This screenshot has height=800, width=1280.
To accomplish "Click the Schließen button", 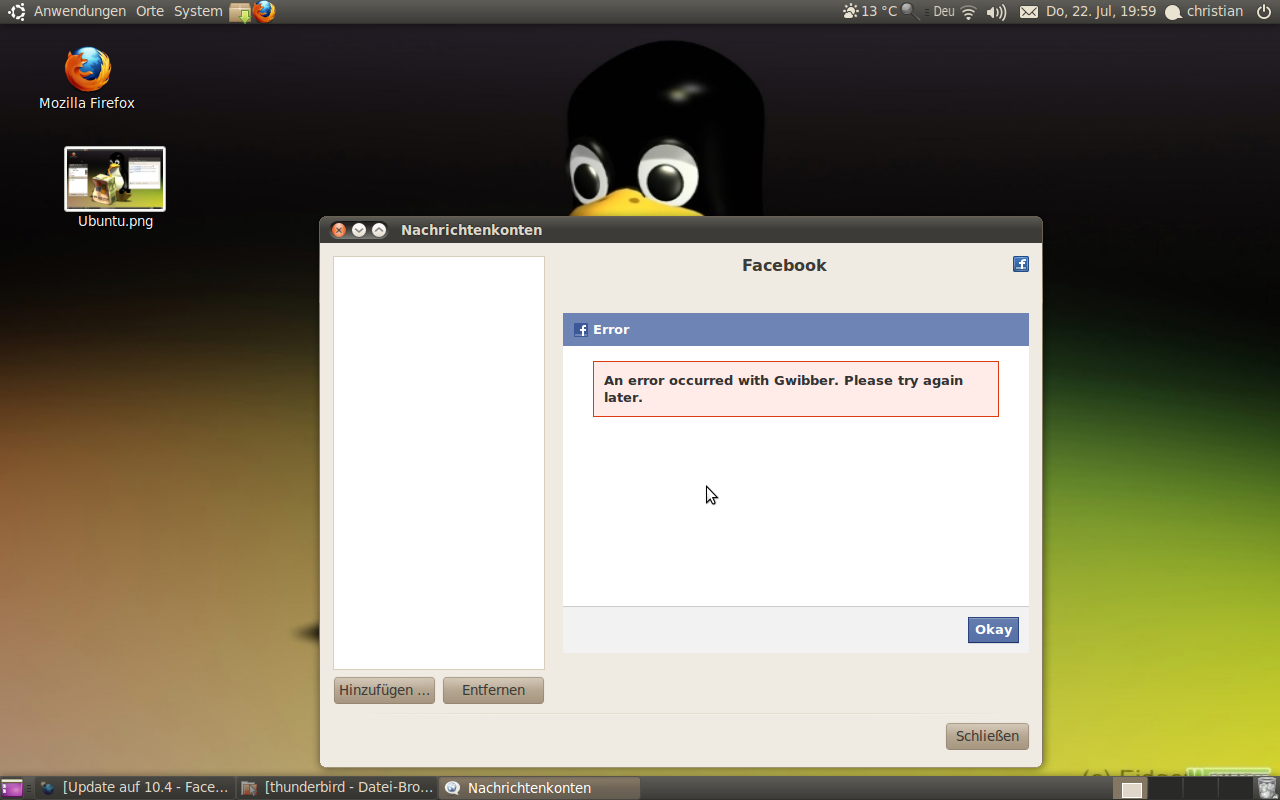I will click(987, 736).
